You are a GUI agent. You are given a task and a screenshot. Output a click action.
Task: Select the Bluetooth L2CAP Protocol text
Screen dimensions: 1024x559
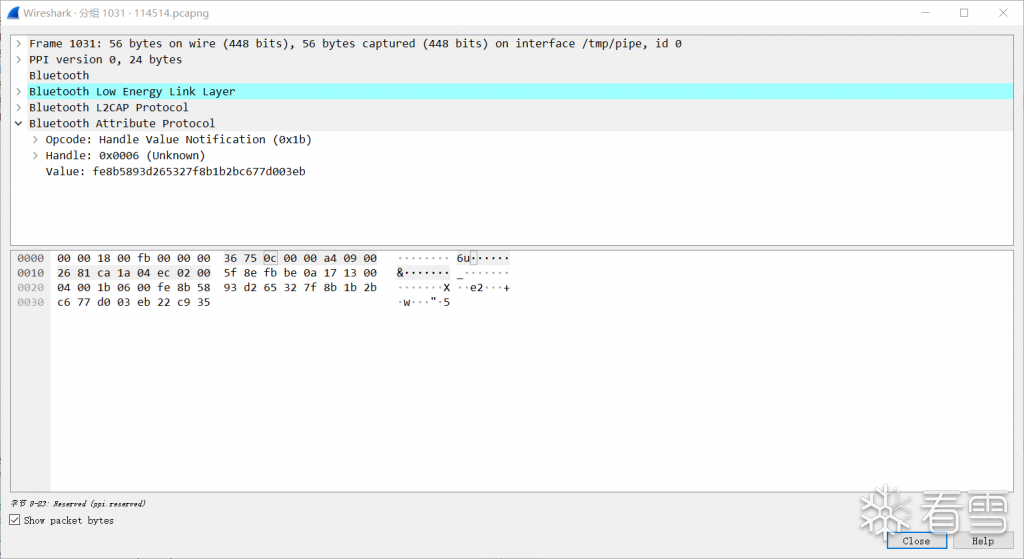pyautogui.click(x=108, y=107)
